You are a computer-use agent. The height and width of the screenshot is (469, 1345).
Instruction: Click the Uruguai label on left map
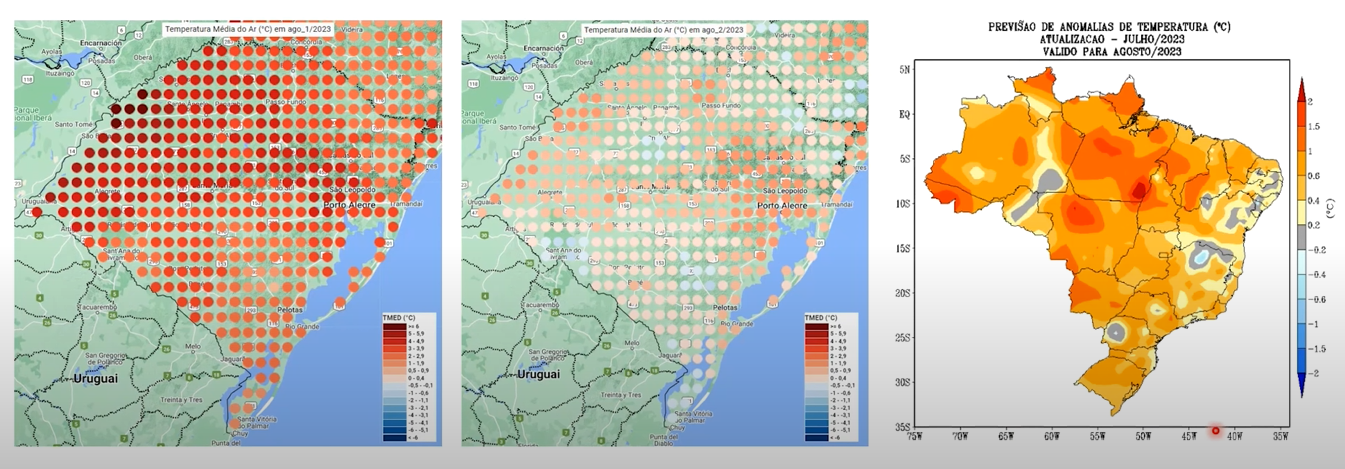[x=96, y=379]
